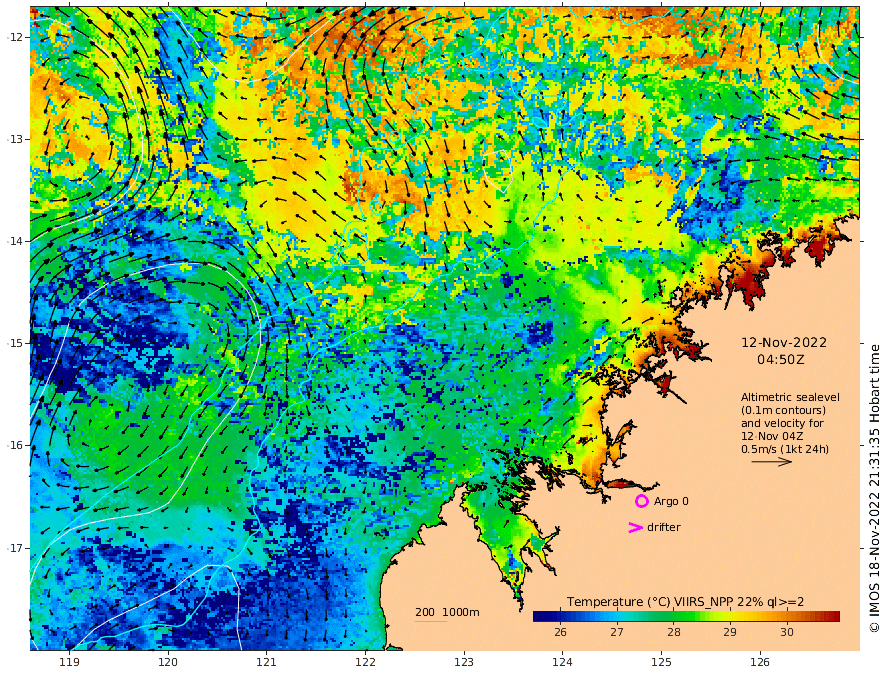Click latitude axis label -15
Viewport: 880px width, 680px height.
pos(15,343)
